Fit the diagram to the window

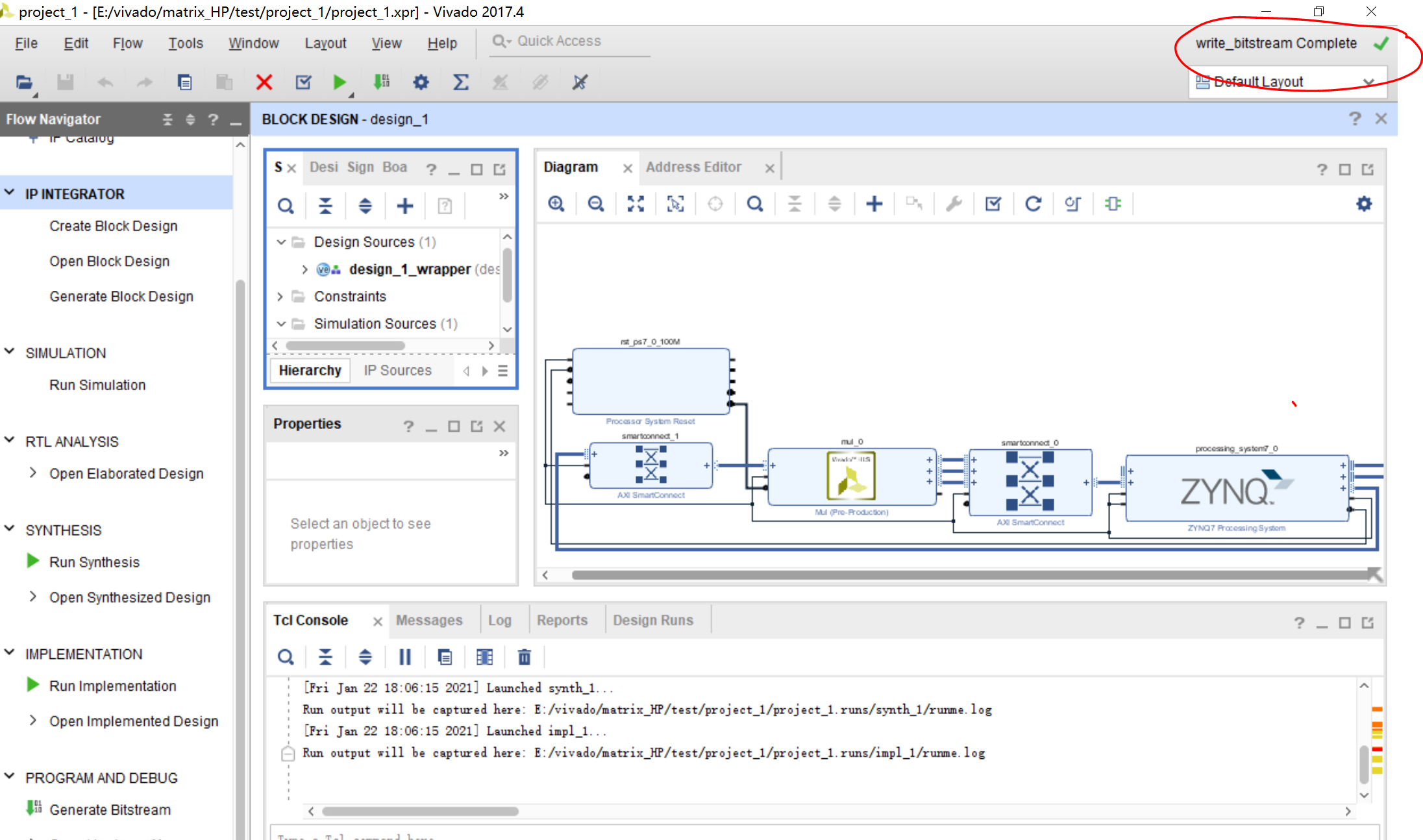click(636, 204)
